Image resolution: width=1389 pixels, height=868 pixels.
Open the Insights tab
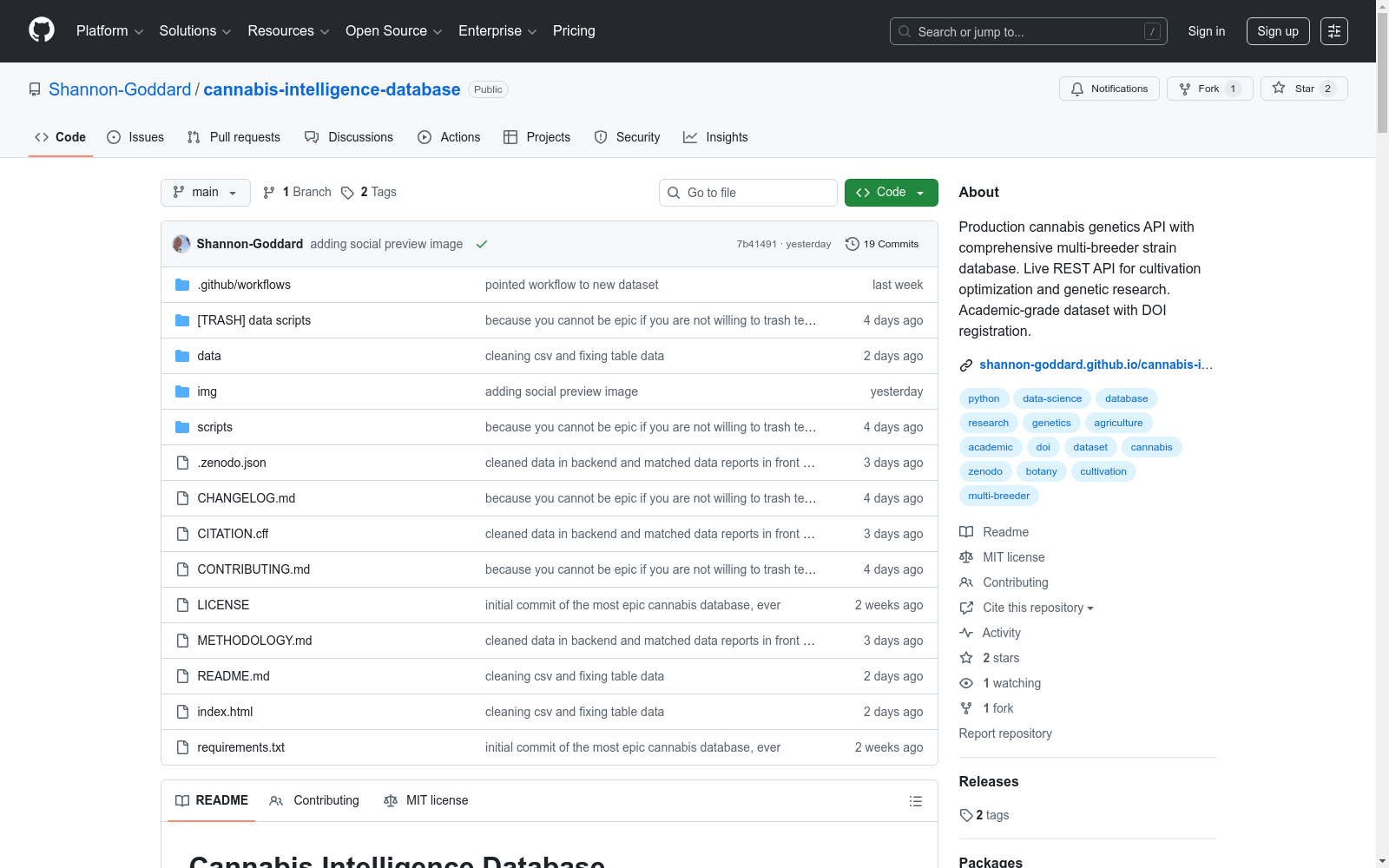click(x=715, y=137)
